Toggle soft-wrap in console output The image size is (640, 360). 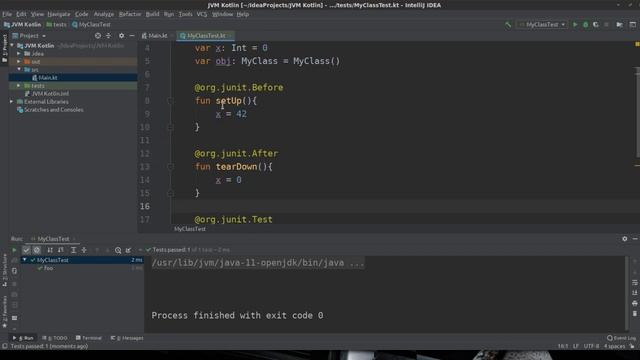(635, 282)
